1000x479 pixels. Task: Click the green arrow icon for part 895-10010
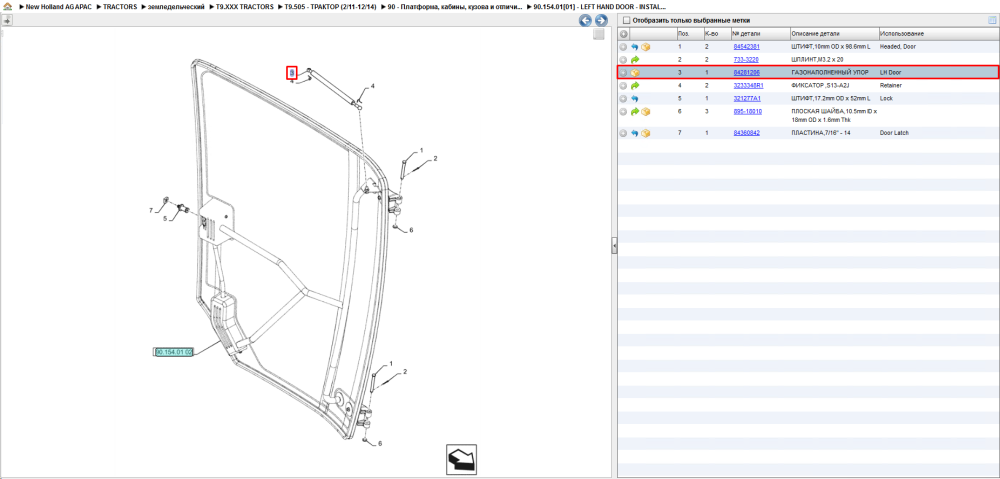click(x=635, y=112)
